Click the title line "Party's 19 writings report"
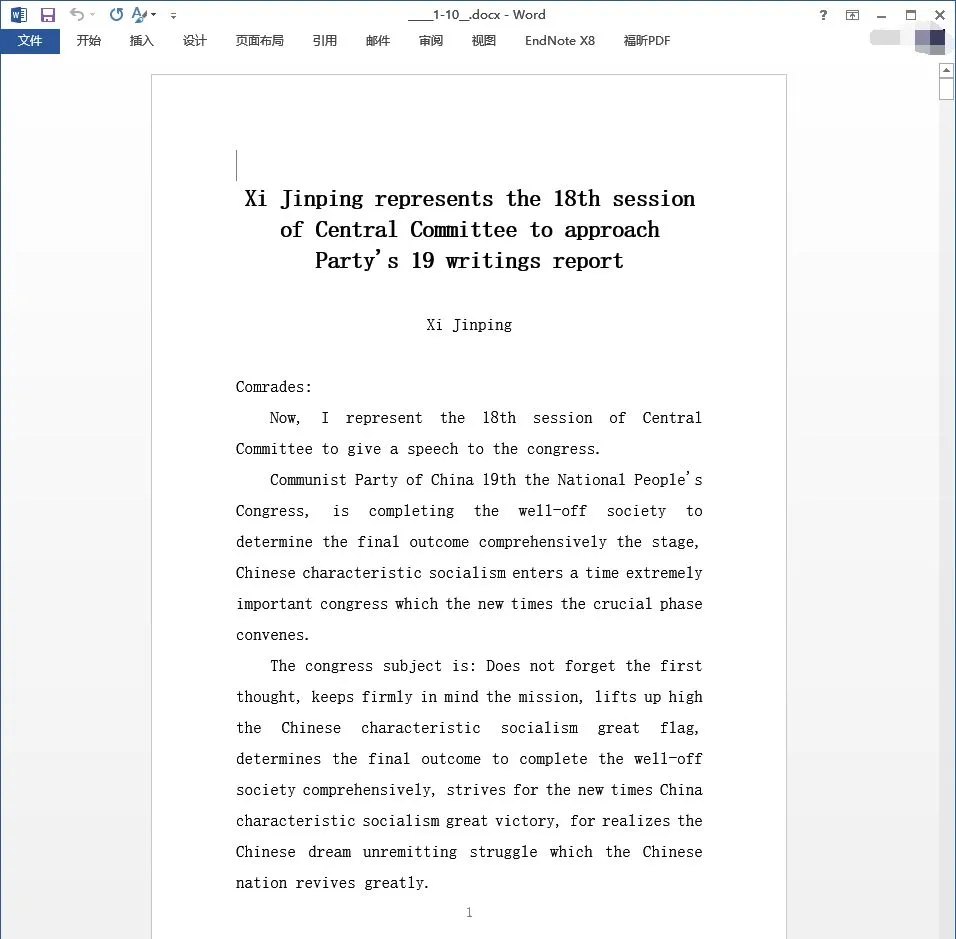This screenshot has width=956, height=939. pyautogui.click(x=469, y=261)
